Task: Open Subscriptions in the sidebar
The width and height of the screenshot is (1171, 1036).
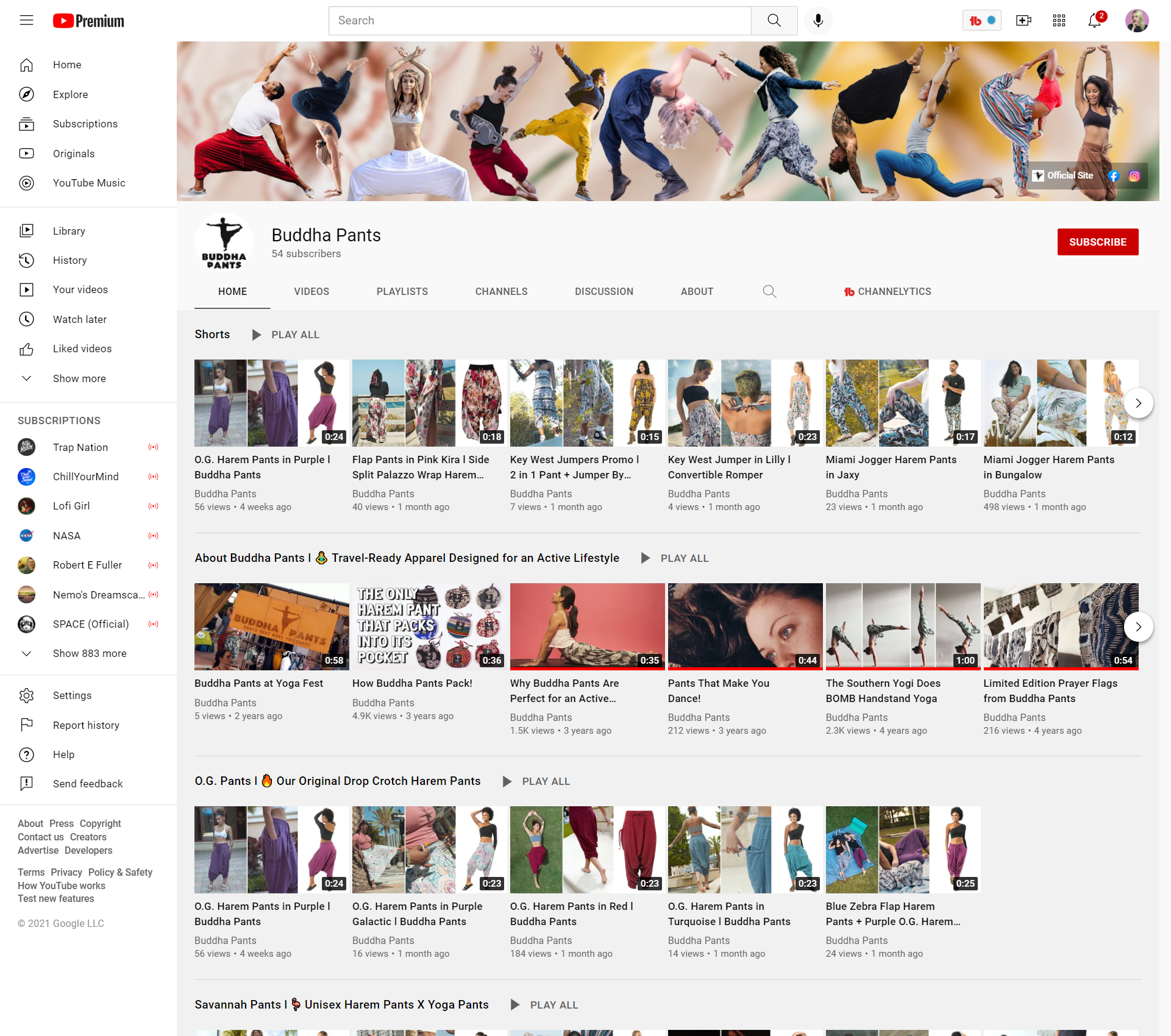Action: pyautogui.click(x=88, y=124)
